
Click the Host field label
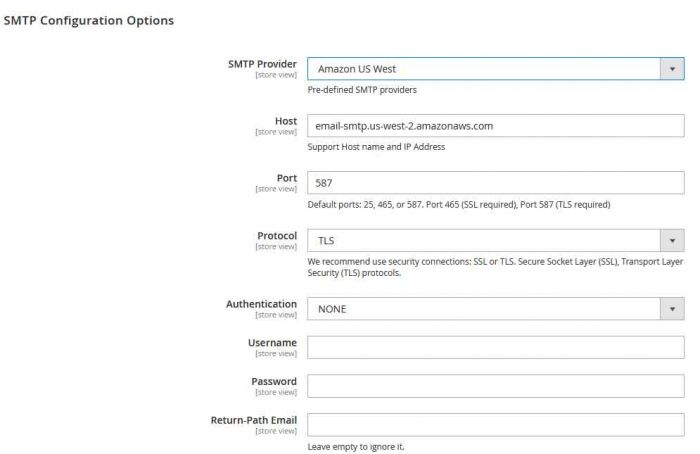click(x=286, y=121)
